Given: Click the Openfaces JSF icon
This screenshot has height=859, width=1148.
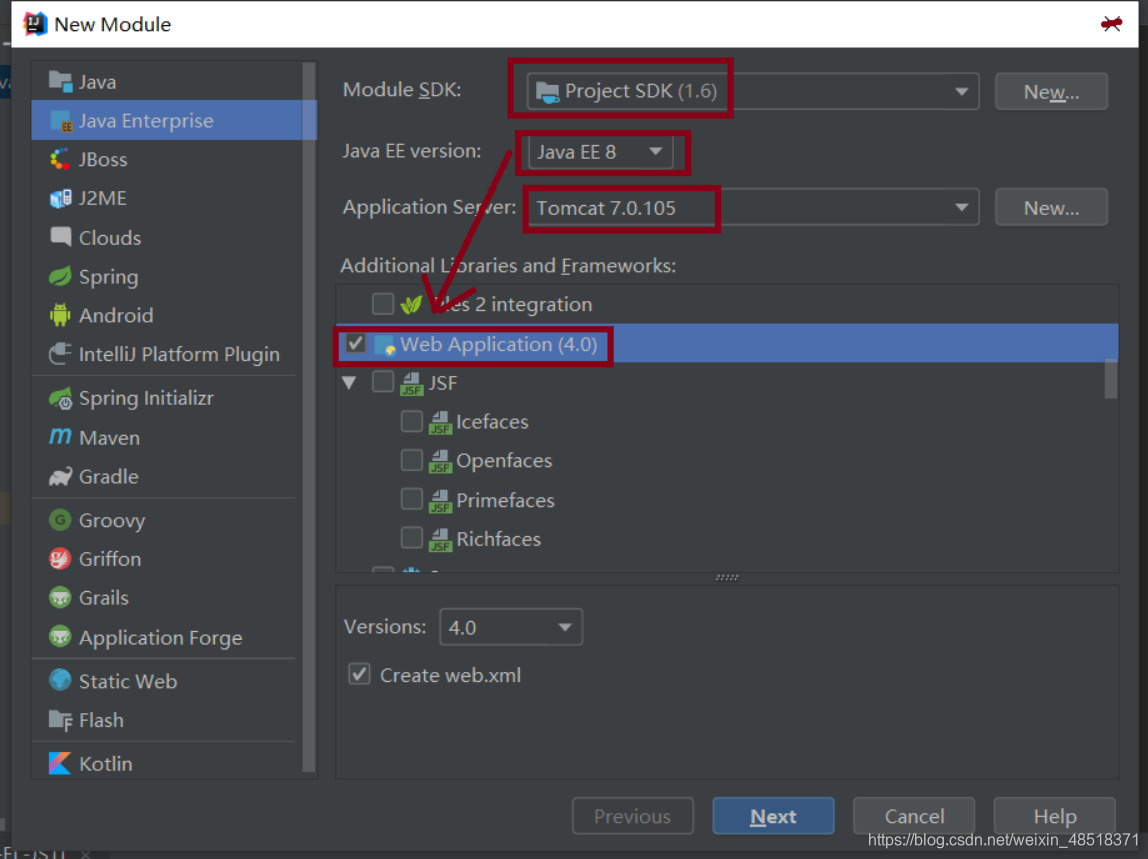Looking at the screenshot, I should pos(440,461).
